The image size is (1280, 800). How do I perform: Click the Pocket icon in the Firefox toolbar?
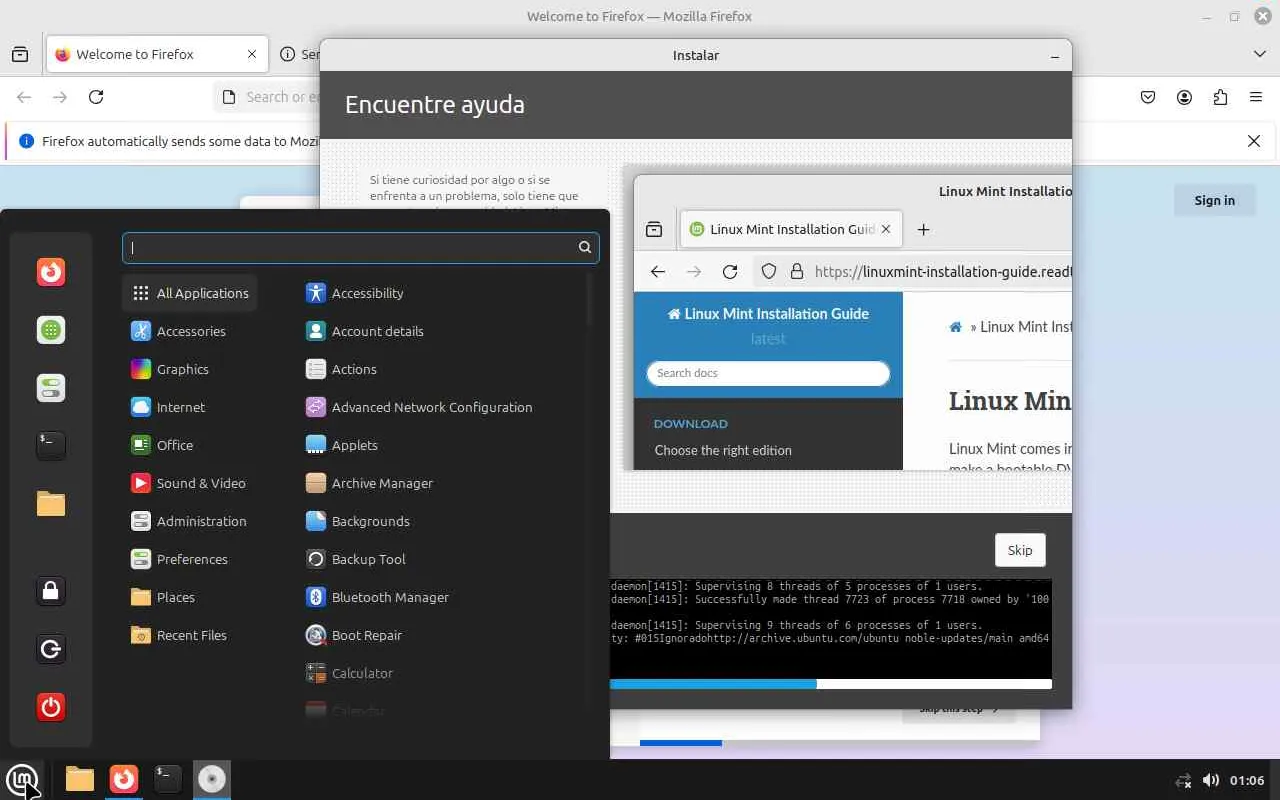pyautogui.click(x=1148, y=97)
